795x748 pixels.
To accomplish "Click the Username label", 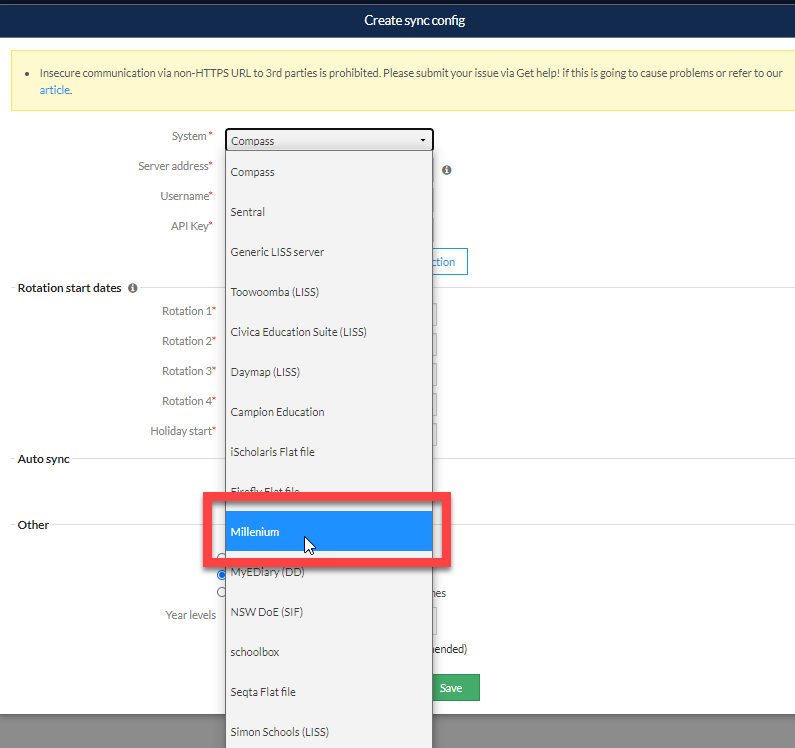I will pos(186,196).
